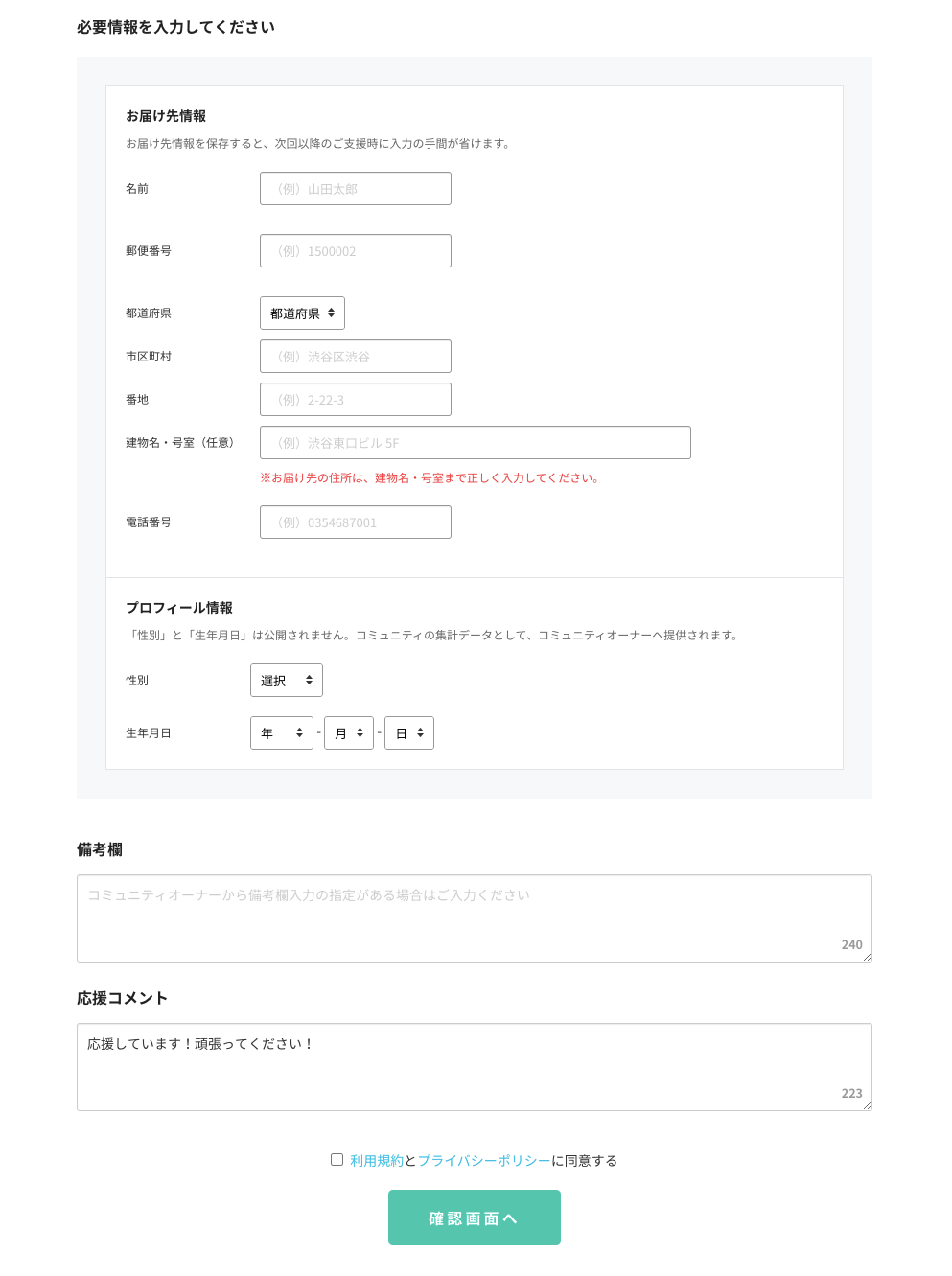
Task: Click the 郵便番号 label
Action: click(x=149, y=251)
